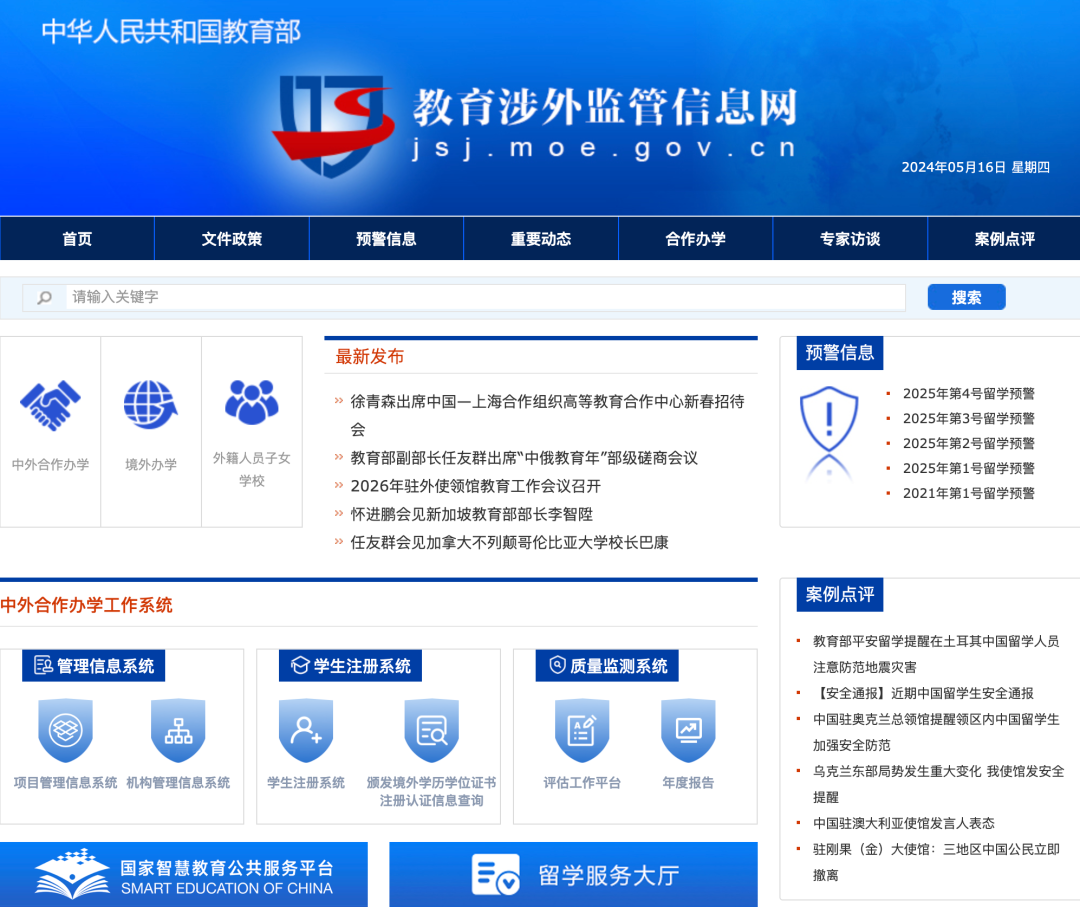
Task: Open 2025年第4号留学预警 link
Action: 968,394
